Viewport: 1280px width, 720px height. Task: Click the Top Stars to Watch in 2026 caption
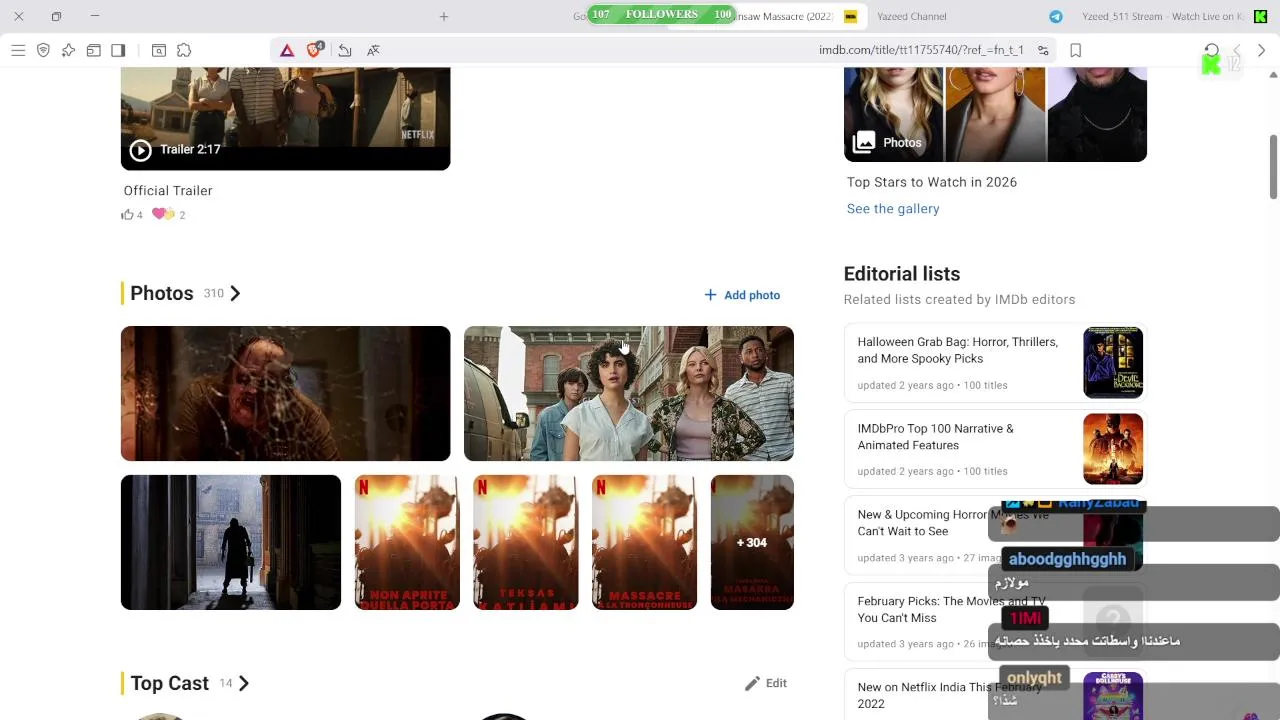click(932, 182)
